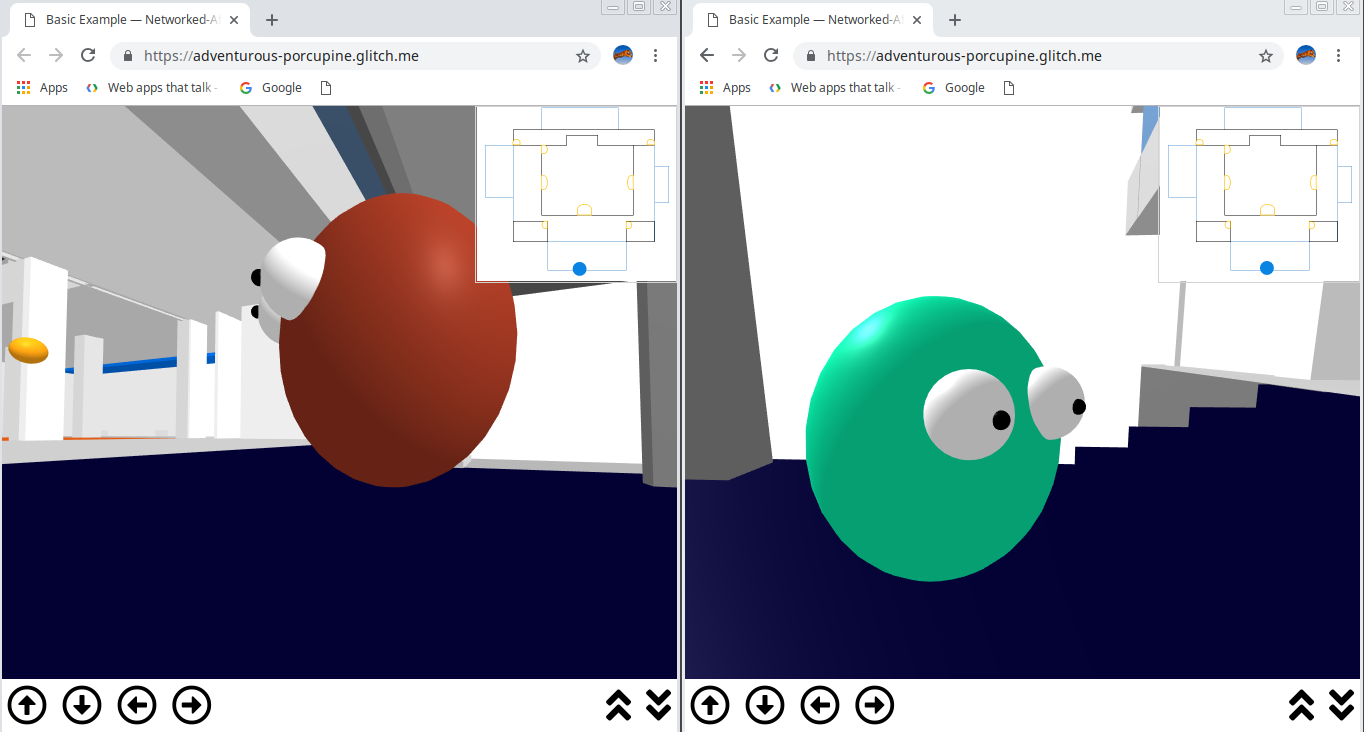Open Apps bookmark in left window
This screenshot has height=732, width=1364.
42,88
